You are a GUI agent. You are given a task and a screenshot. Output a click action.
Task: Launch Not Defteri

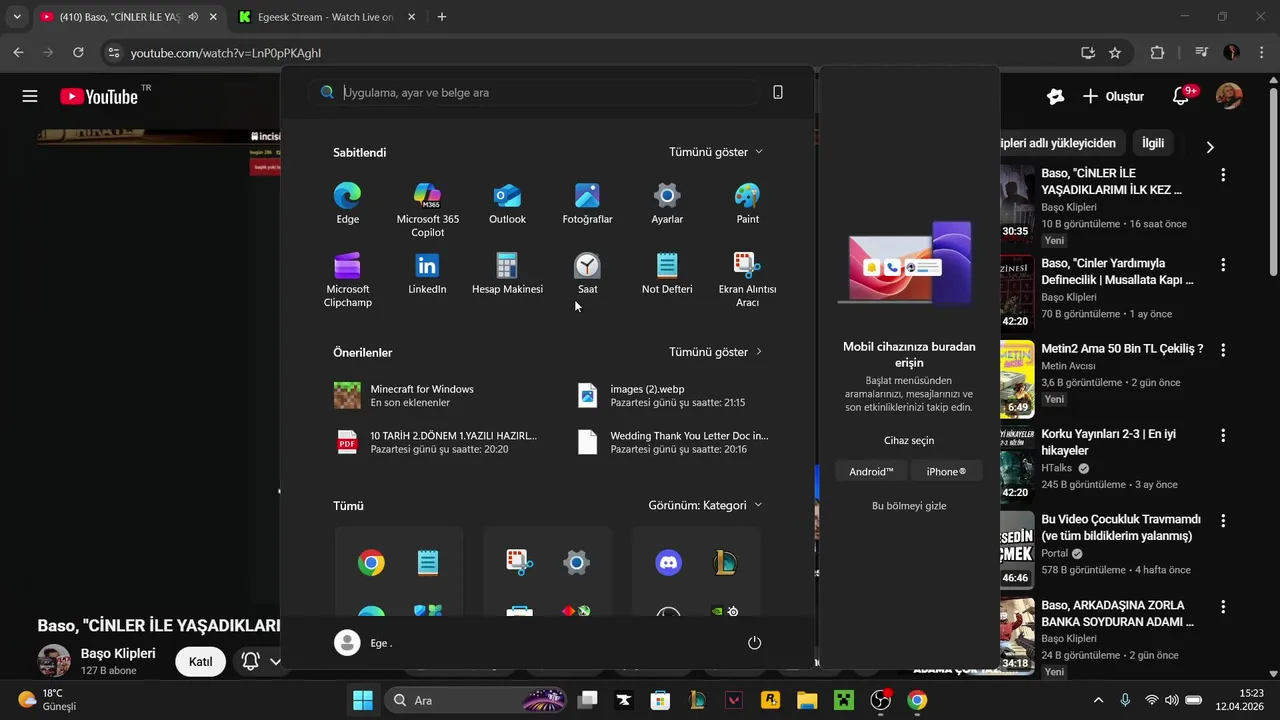pos(667,274)
